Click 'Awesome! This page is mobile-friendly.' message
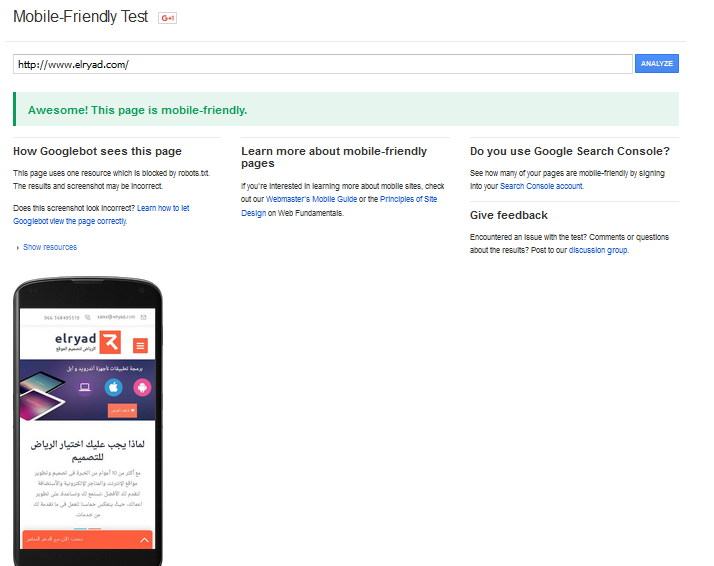 click(x=138, y=110)
